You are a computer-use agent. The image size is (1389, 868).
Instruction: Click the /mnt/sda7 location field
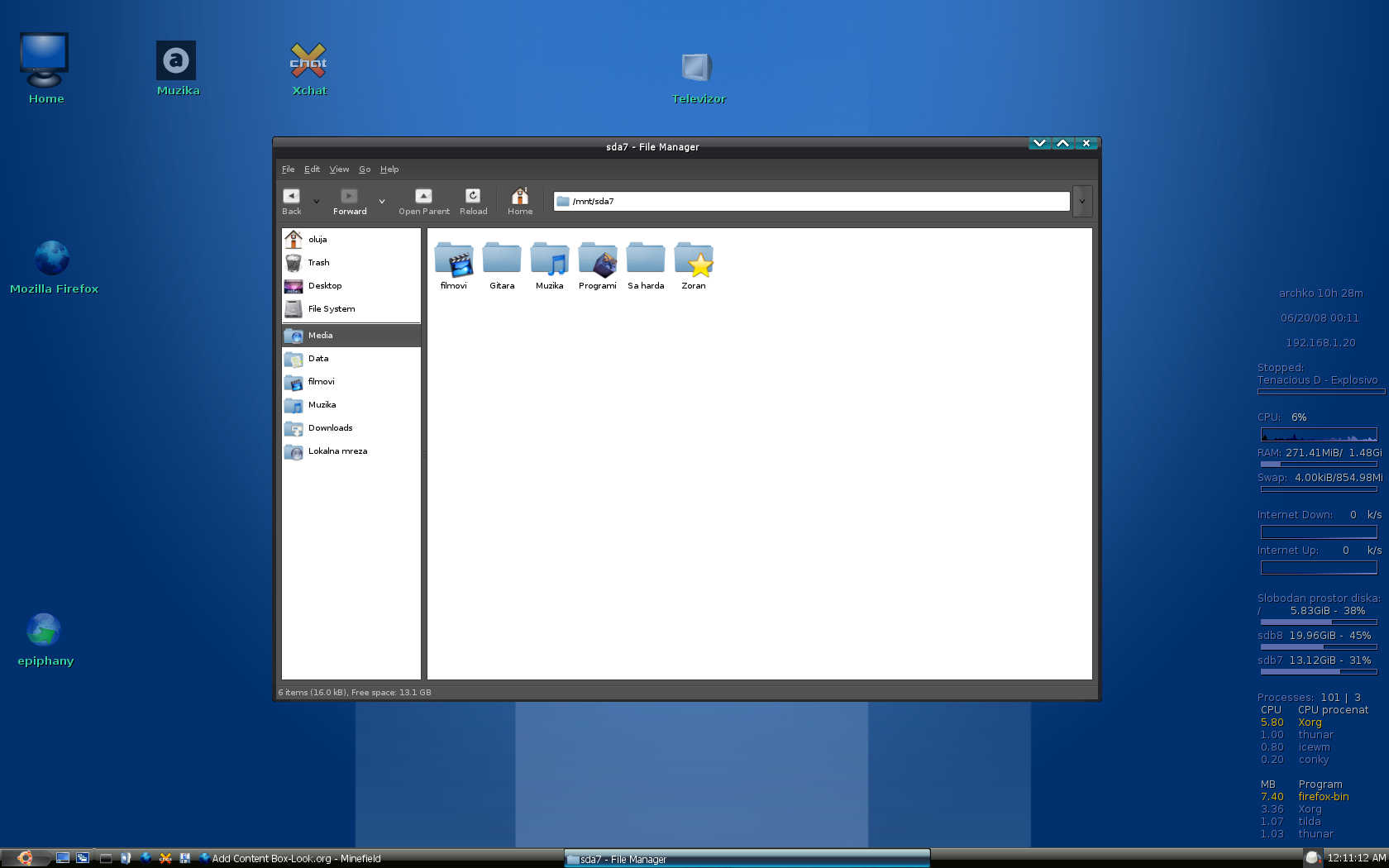(x=812, y=201)
